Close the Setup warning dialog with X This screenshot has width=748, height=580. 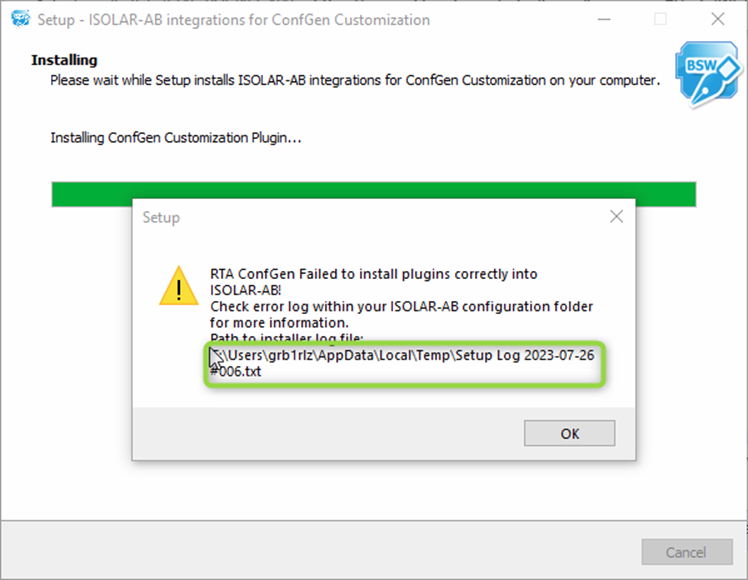coord(616,217)
